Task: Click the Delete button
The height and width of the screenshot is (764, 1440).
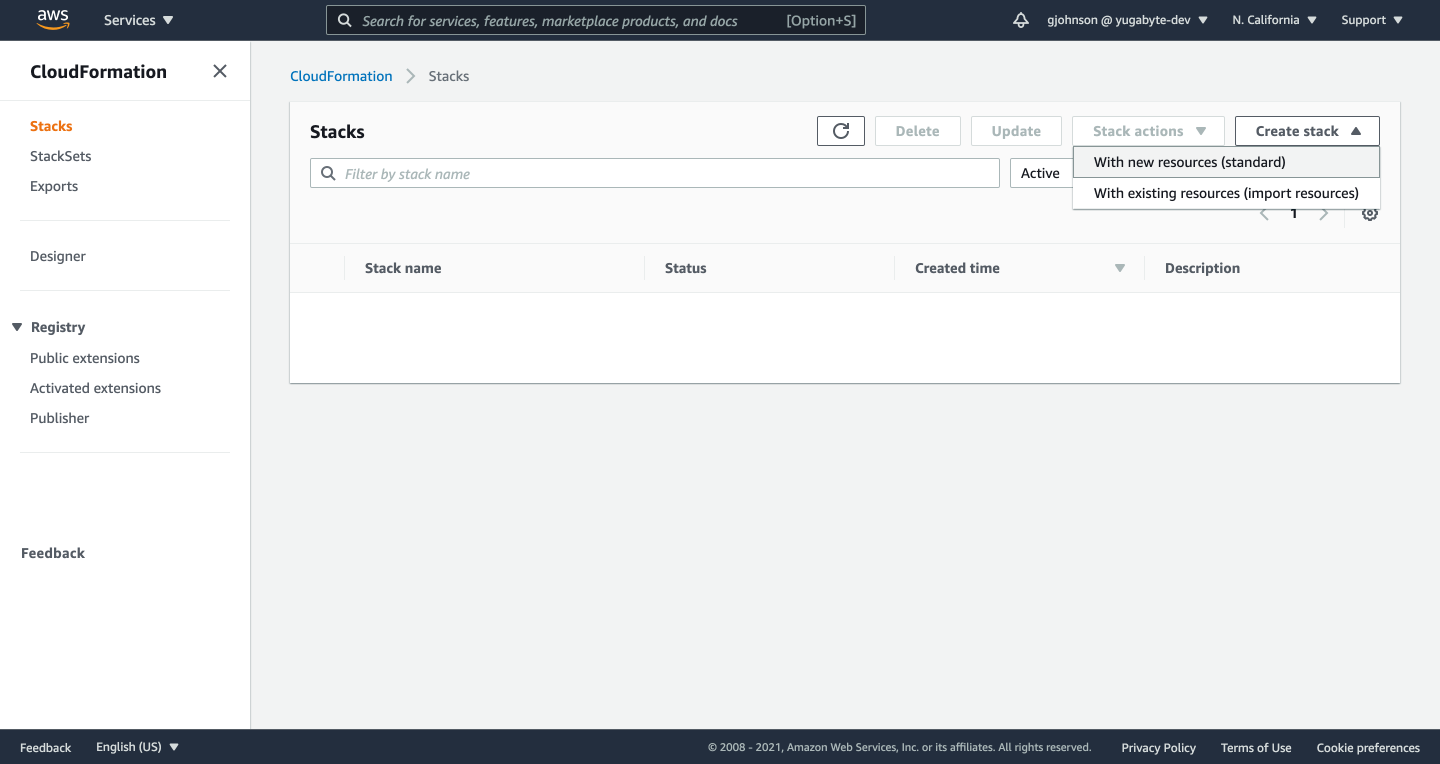Action: tap(917, 130)
